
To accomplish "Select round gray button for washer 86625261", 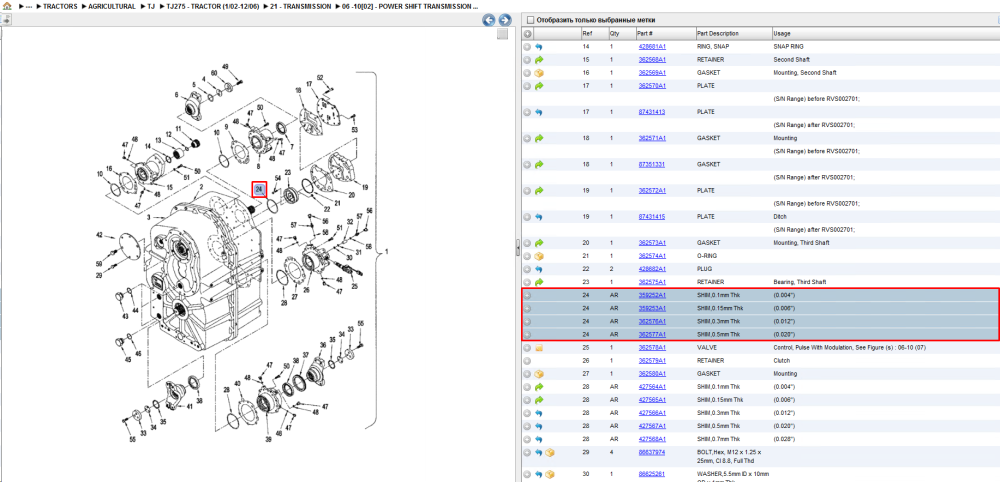I will [527, 474].
